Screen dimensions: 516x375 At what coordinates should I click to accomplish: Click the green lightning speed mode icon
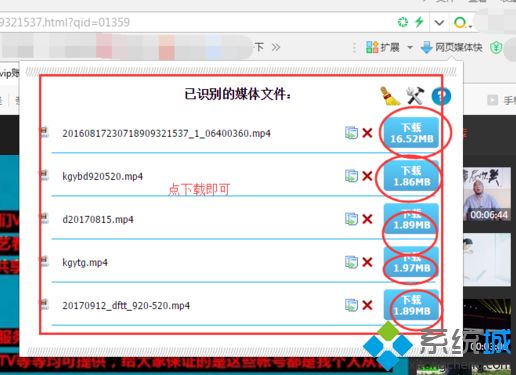pyautogui.click(x=419, y=22)
